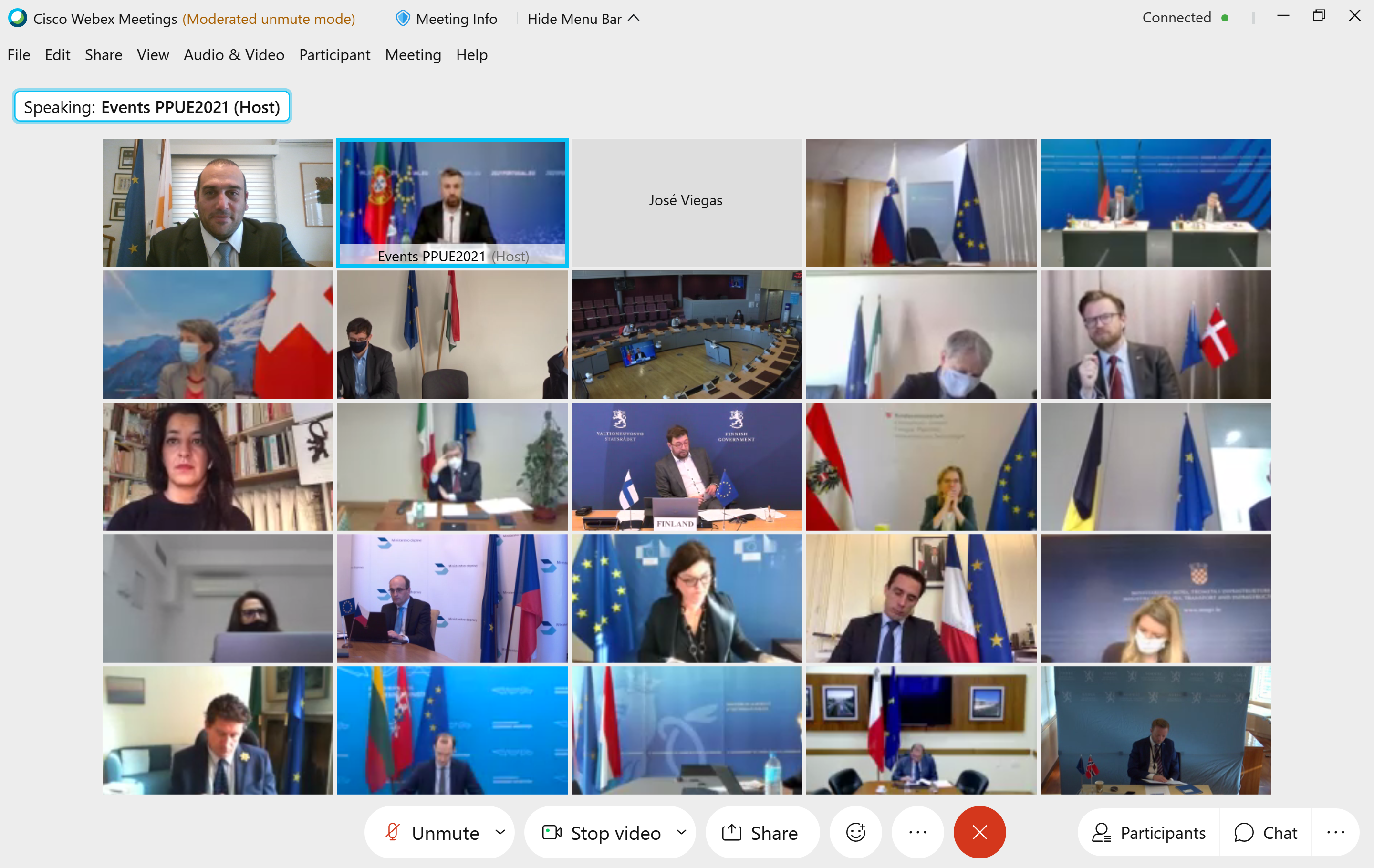Open more options ellipsis in center controls
This screenshot has height=868, width=1374.
point(917,833)
